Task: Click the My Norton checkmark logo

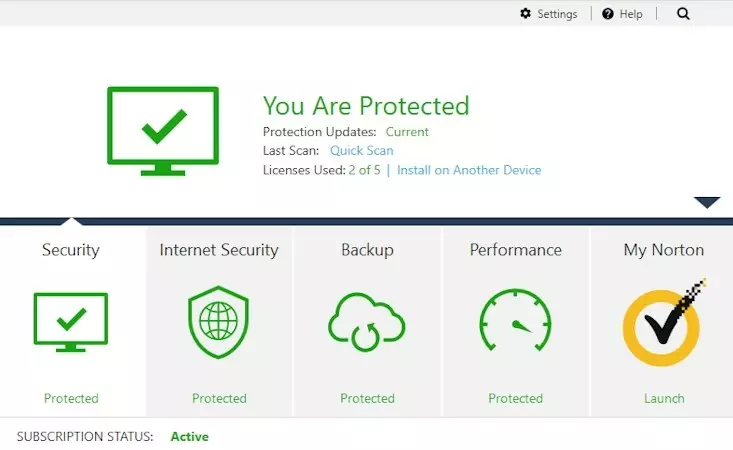Action: [x=664, y=326]
